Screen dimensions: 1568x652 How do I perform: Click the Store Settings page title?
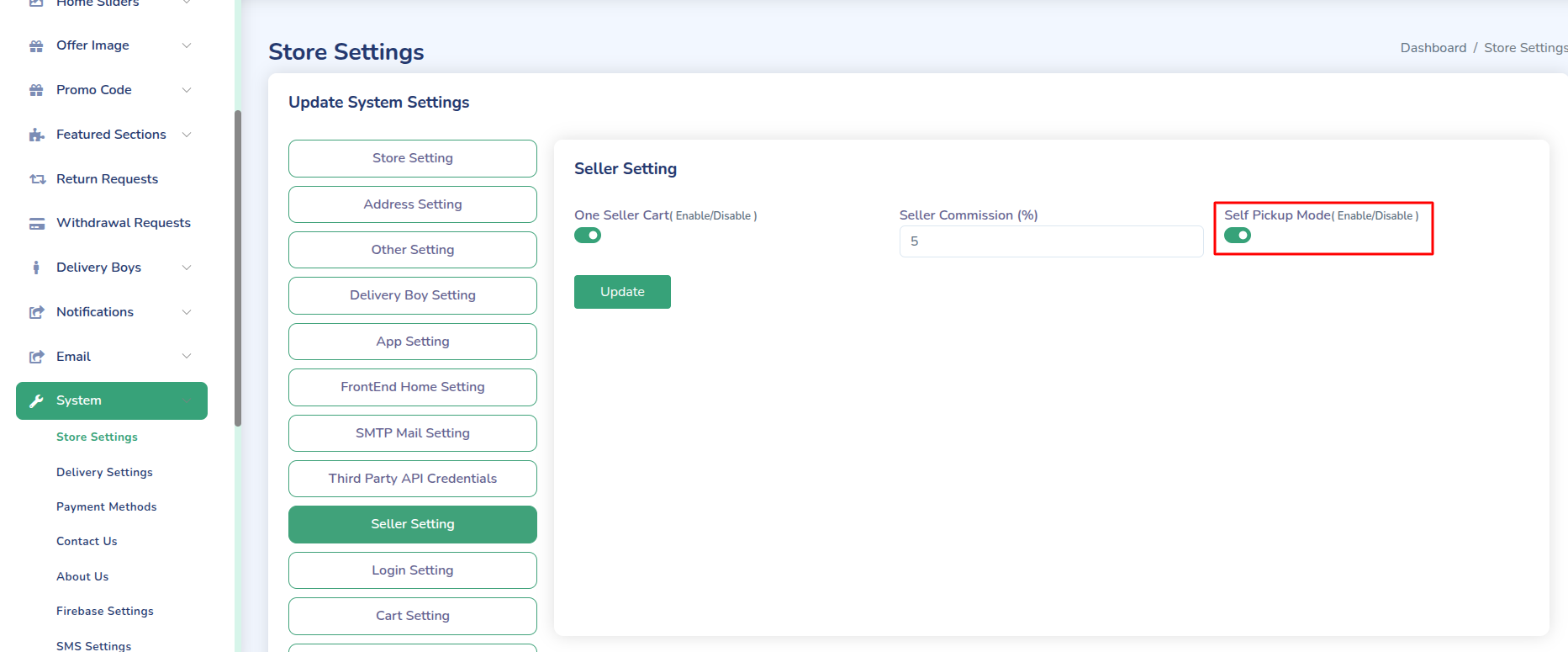coord(346,52)
